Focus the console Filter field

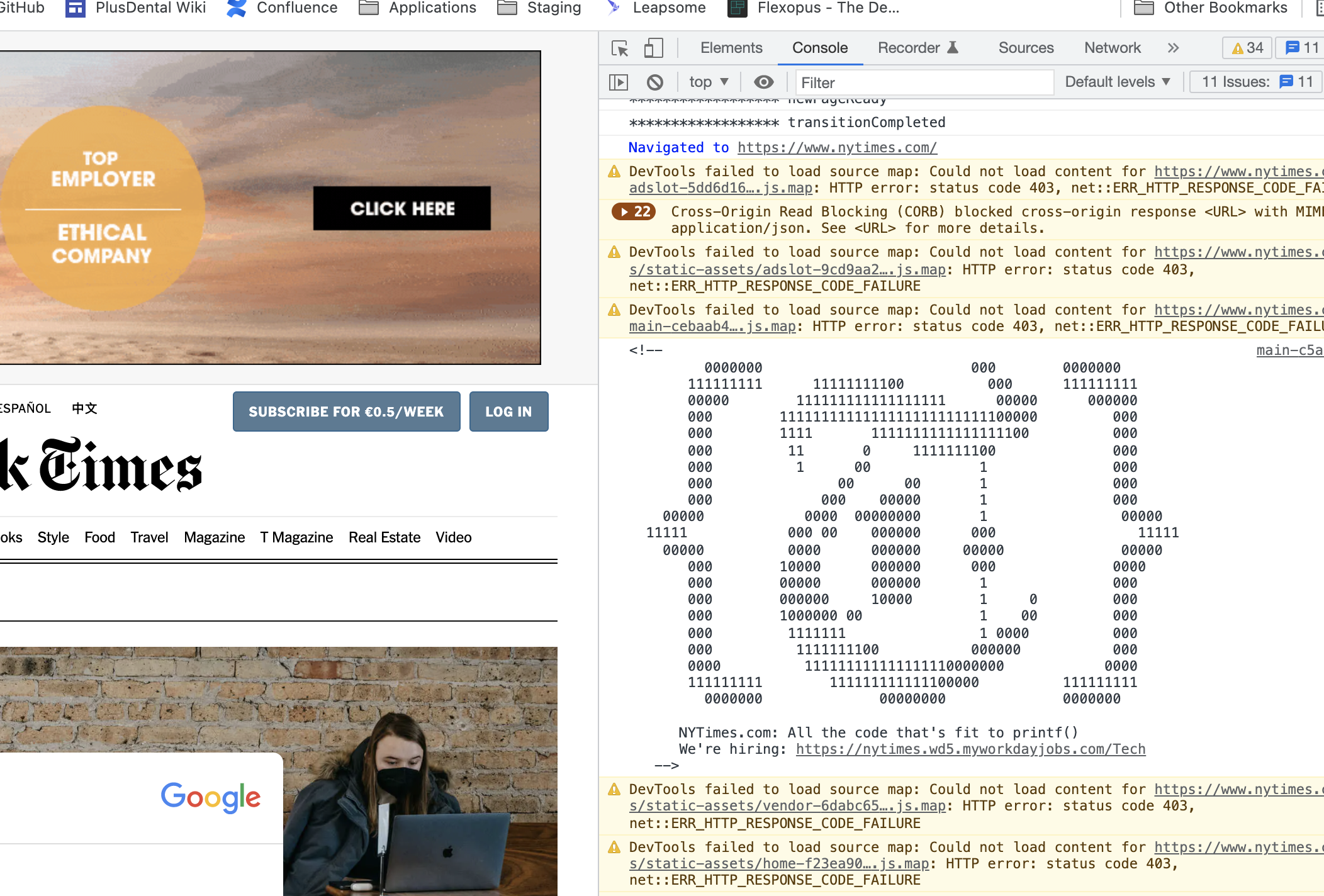point(924,82)
